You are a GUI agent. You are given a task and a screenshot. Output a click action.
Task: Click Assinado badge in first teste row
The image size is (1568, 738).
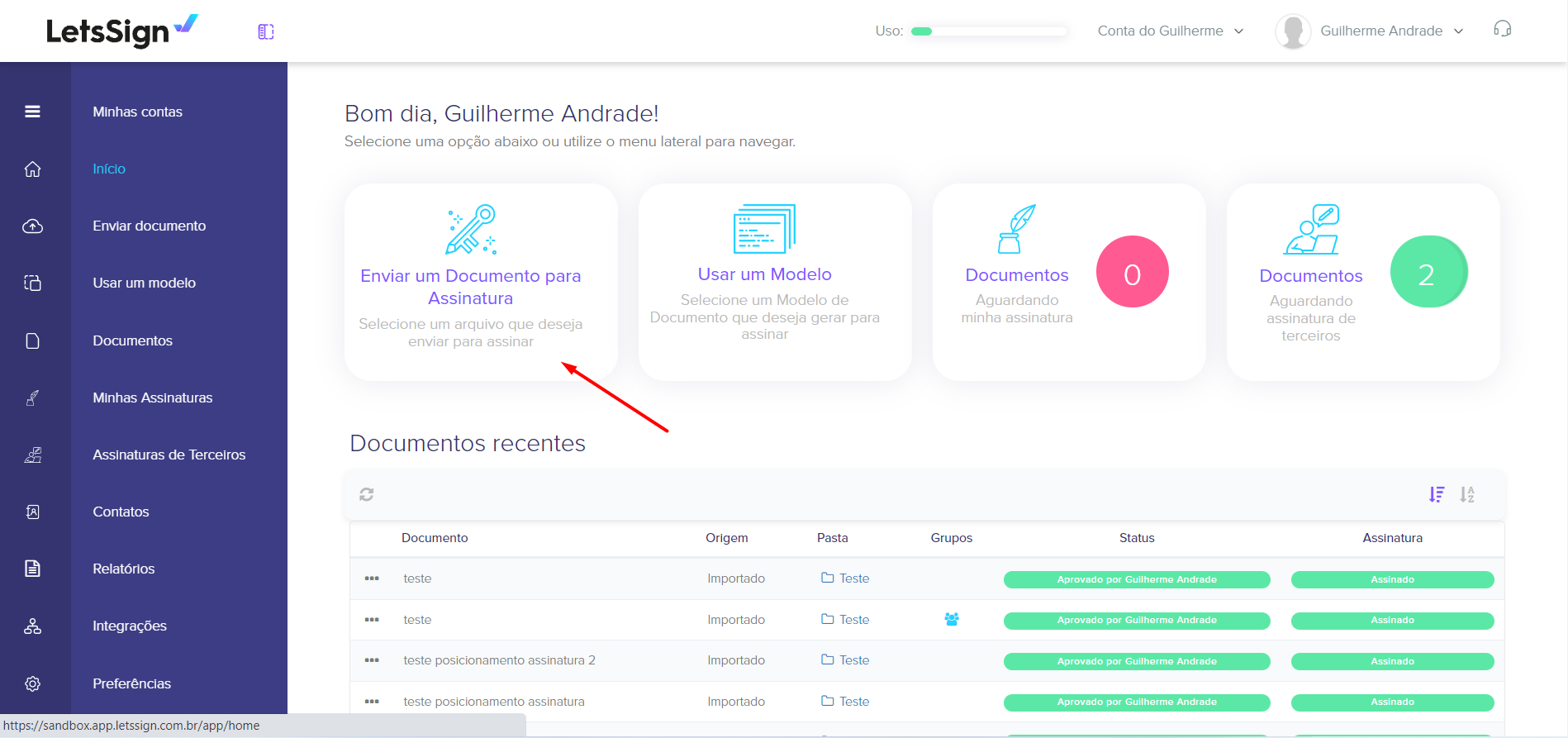1393,579
